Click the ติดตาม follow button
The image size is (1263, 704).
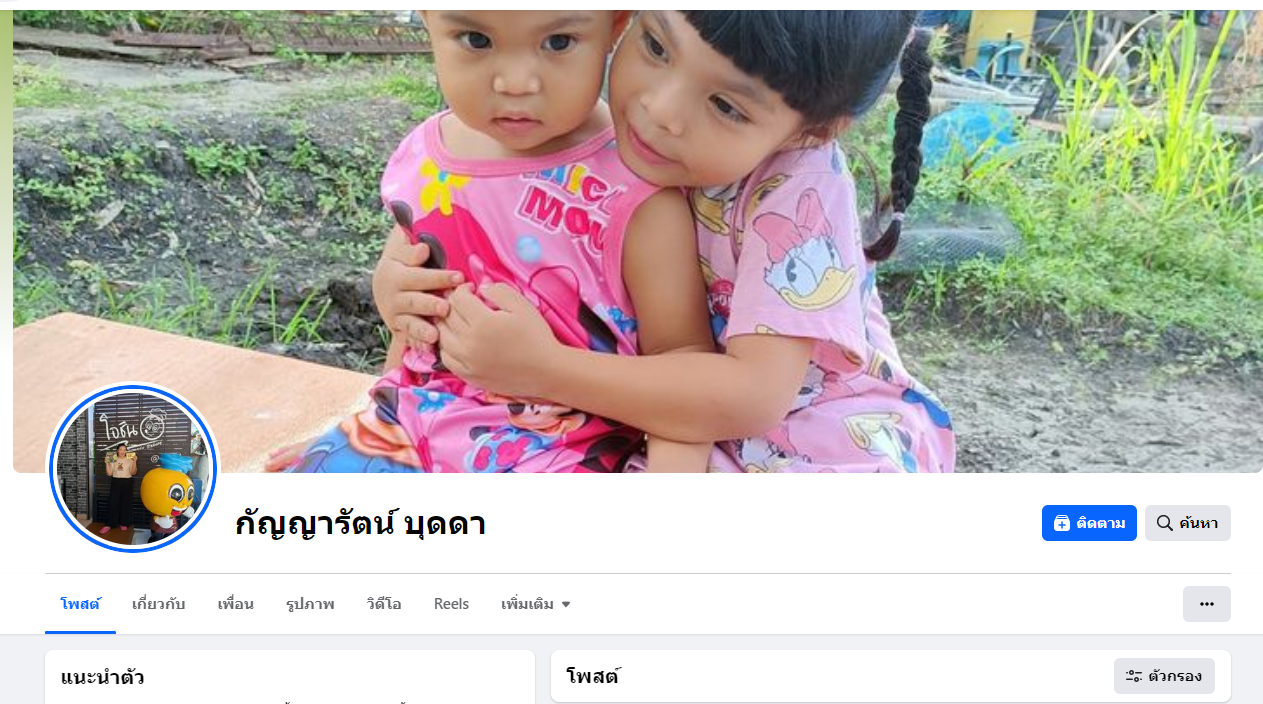point(1089,523)
